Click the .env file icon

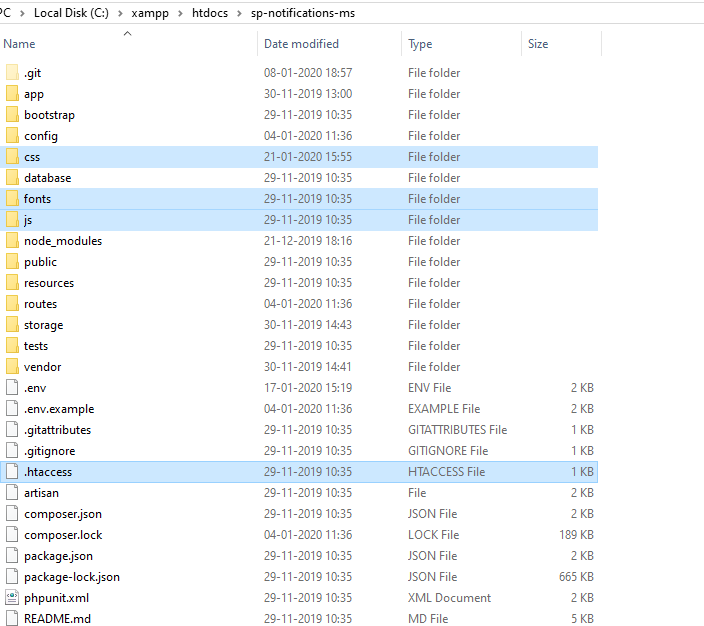[x=12, y=388]
